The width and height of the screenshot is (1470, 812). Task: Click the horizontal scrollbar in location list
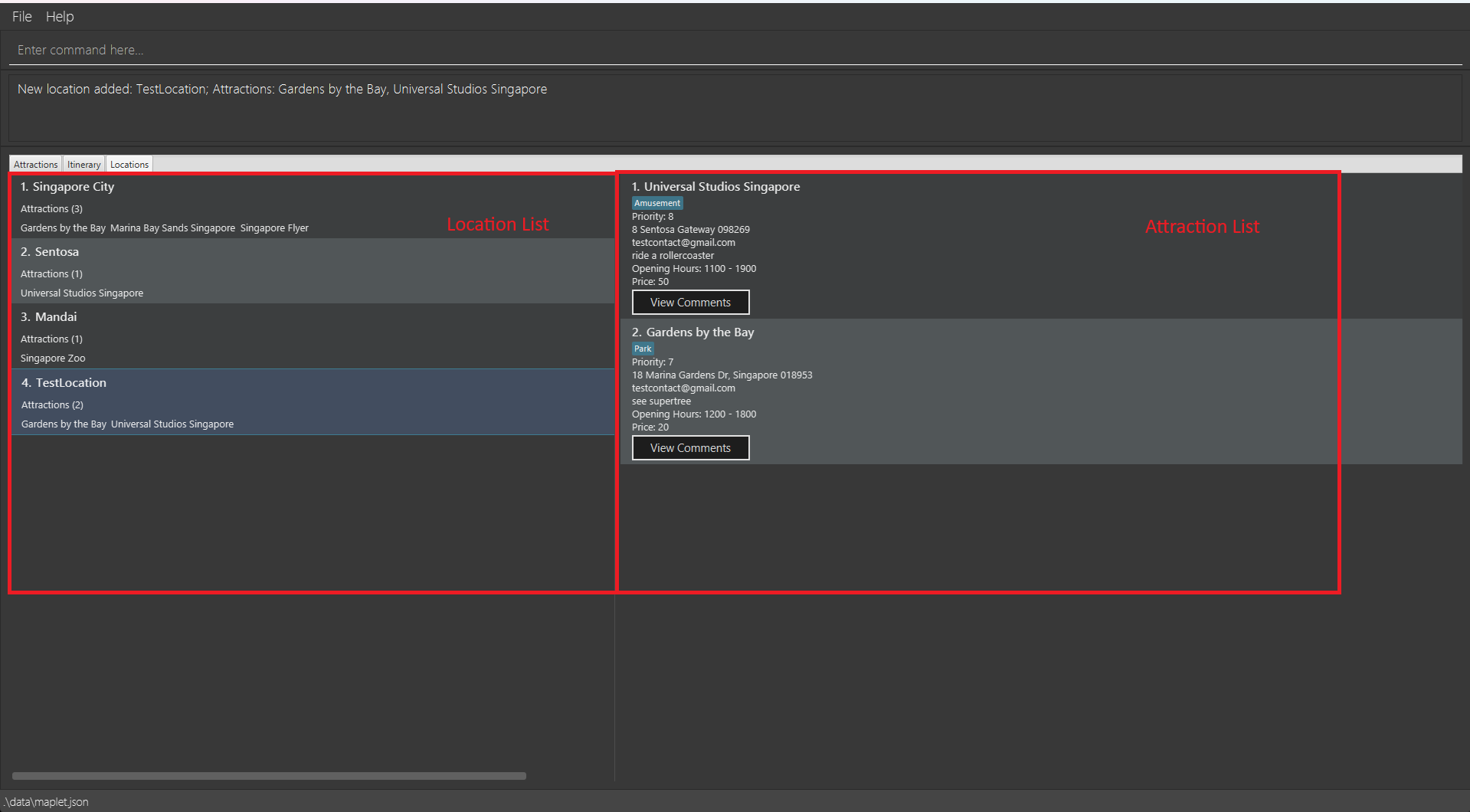click(x=269, y=776)
